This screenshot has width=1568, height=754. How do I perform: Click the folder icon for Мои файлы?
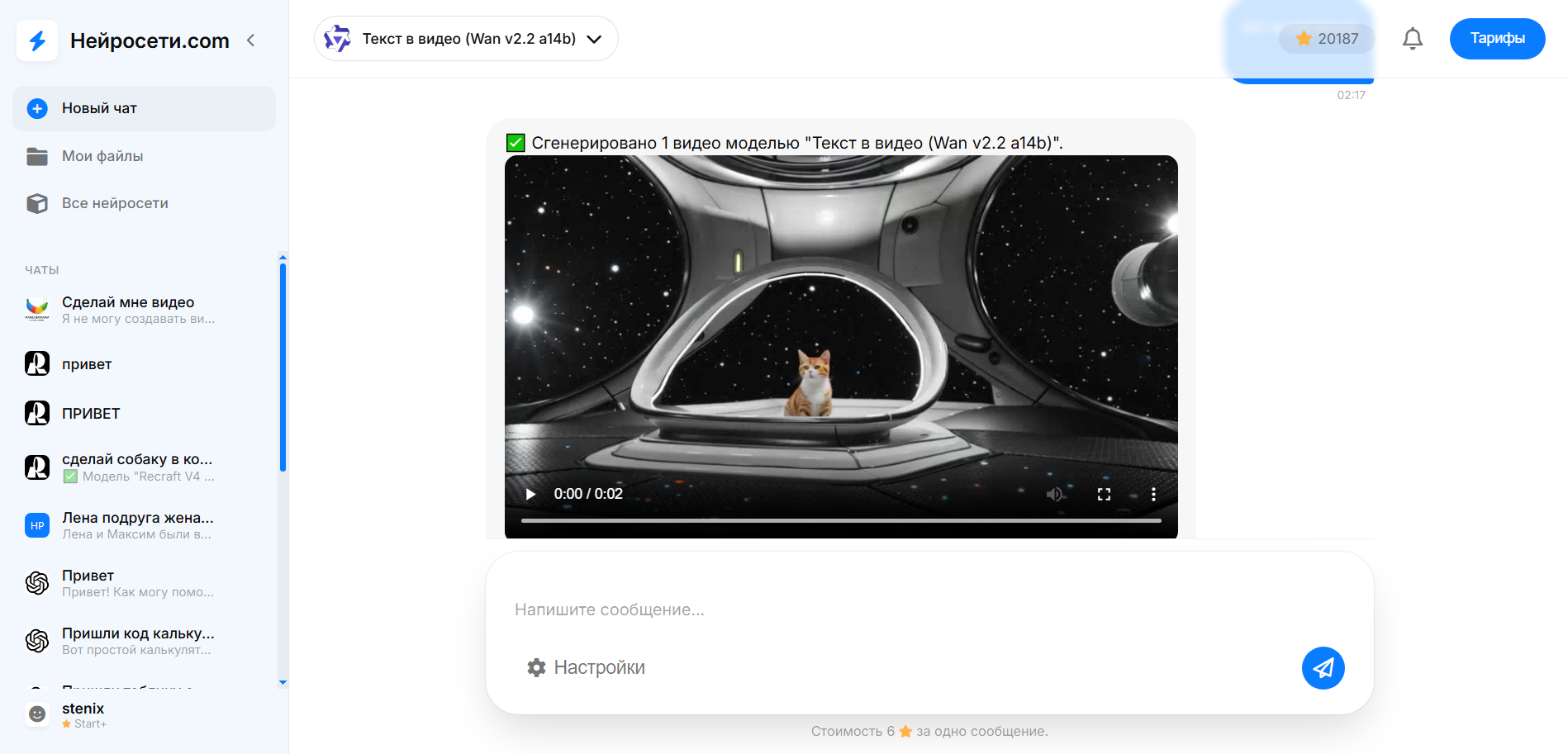[37, 156]
